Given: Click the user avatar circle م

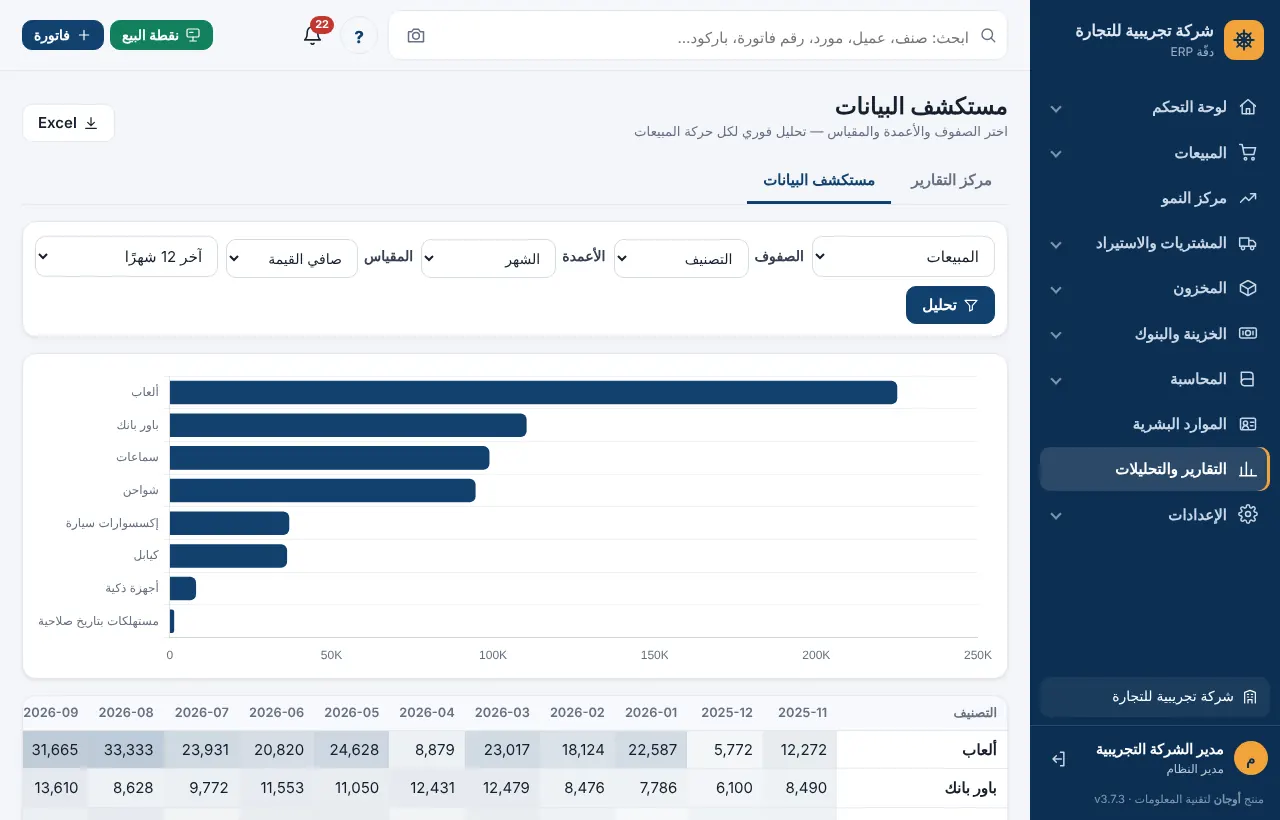Looking at the screenshot, I should 1250,759.
